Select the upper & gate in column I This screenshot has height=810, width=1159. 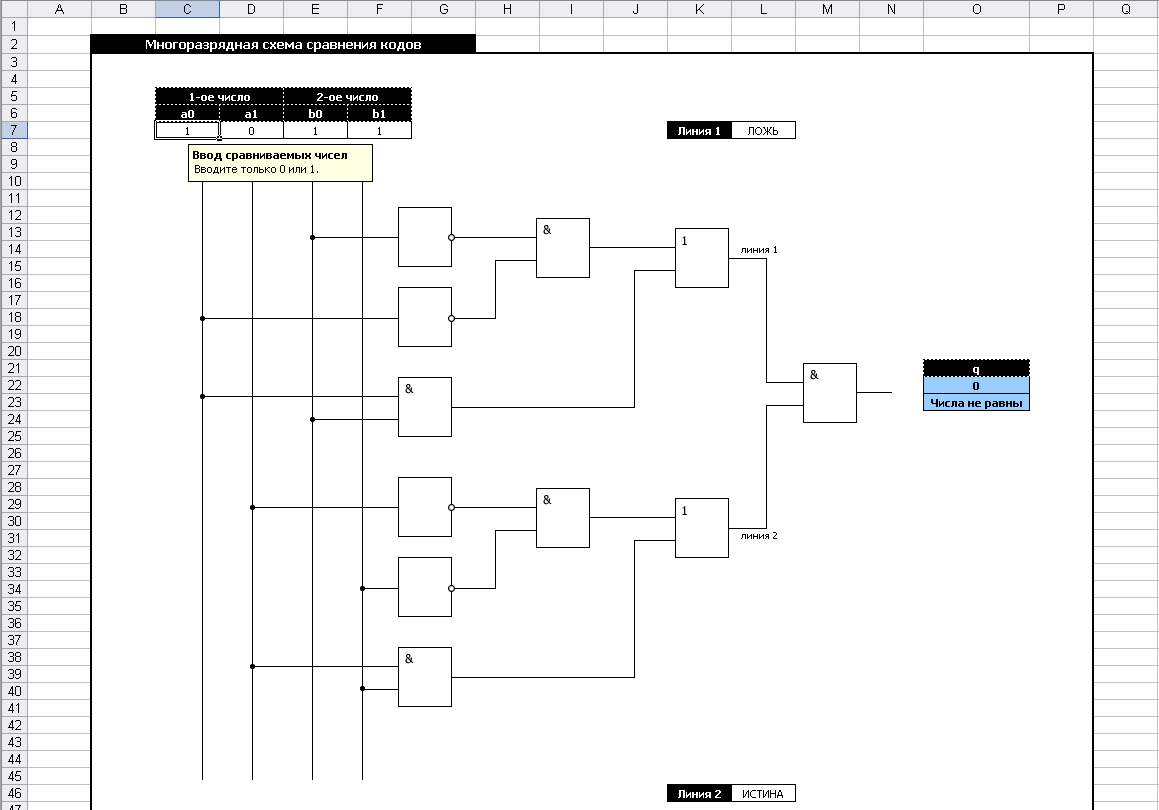tap(563, 248)
